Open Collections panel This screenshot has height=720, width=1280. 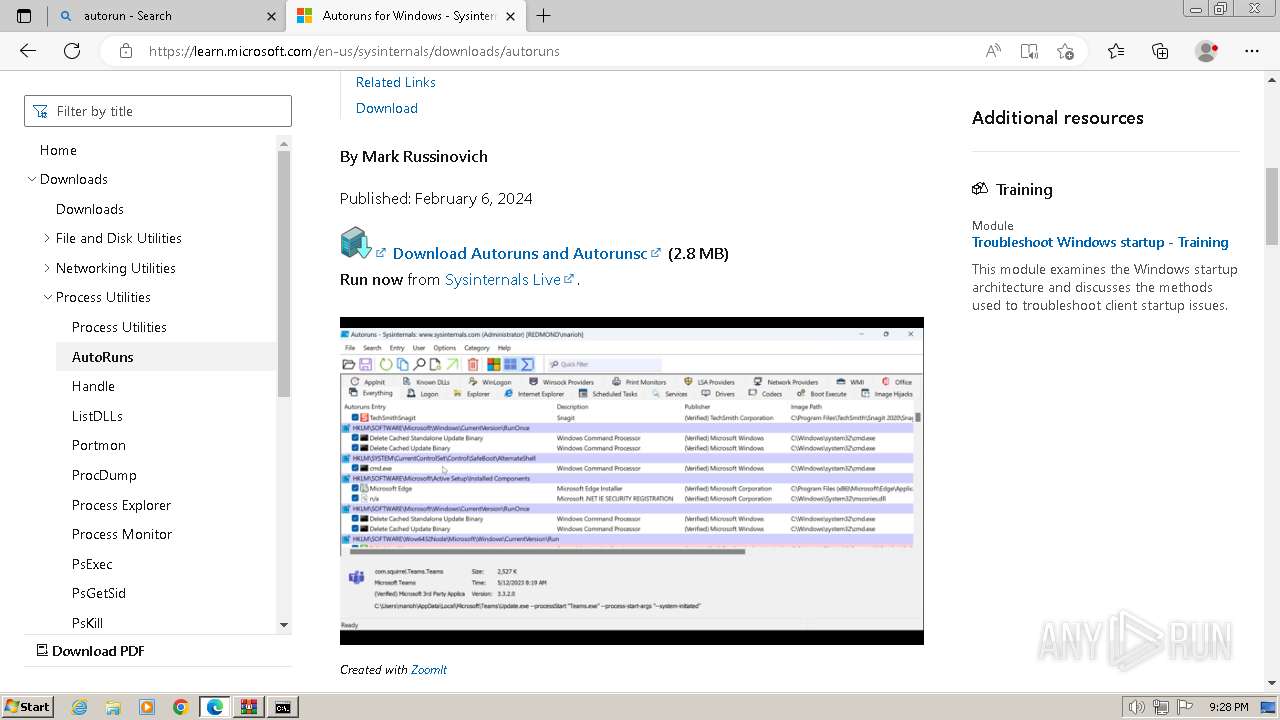coord(1160,51)
